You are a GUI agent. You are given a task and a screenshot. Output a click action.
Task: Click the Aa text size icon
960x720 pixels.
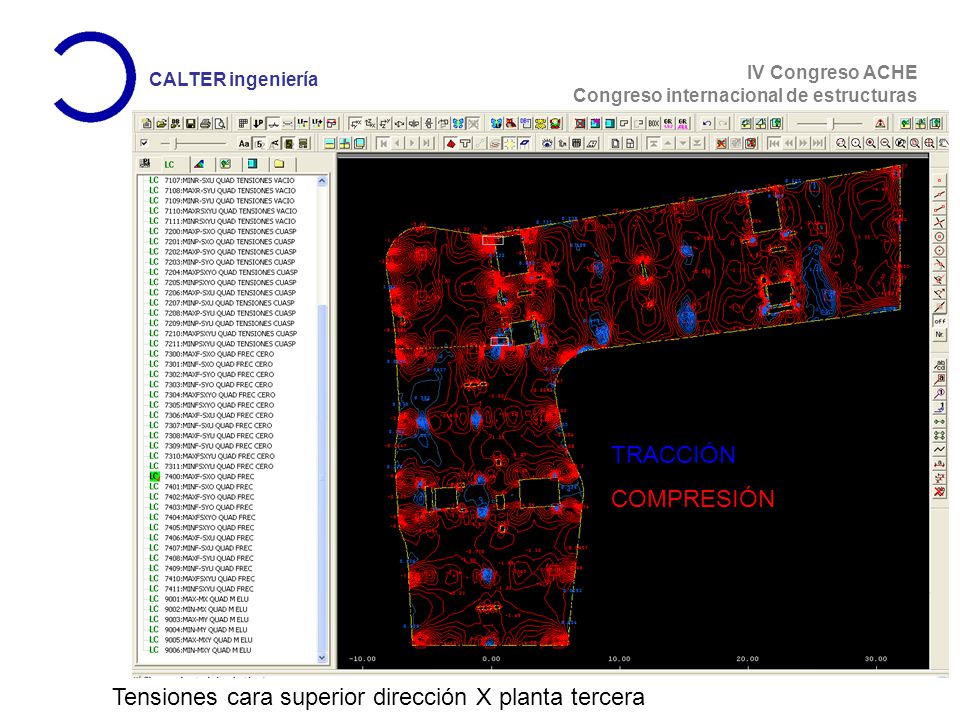(244, 144)
